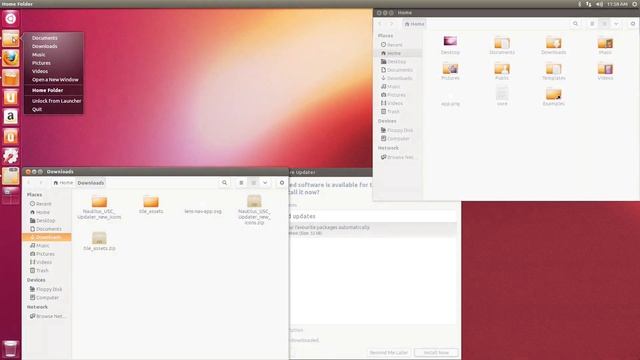The image size is (640, 360).
Task: Open the Trash icon at launcher bottom
Action: pos(11,349)
